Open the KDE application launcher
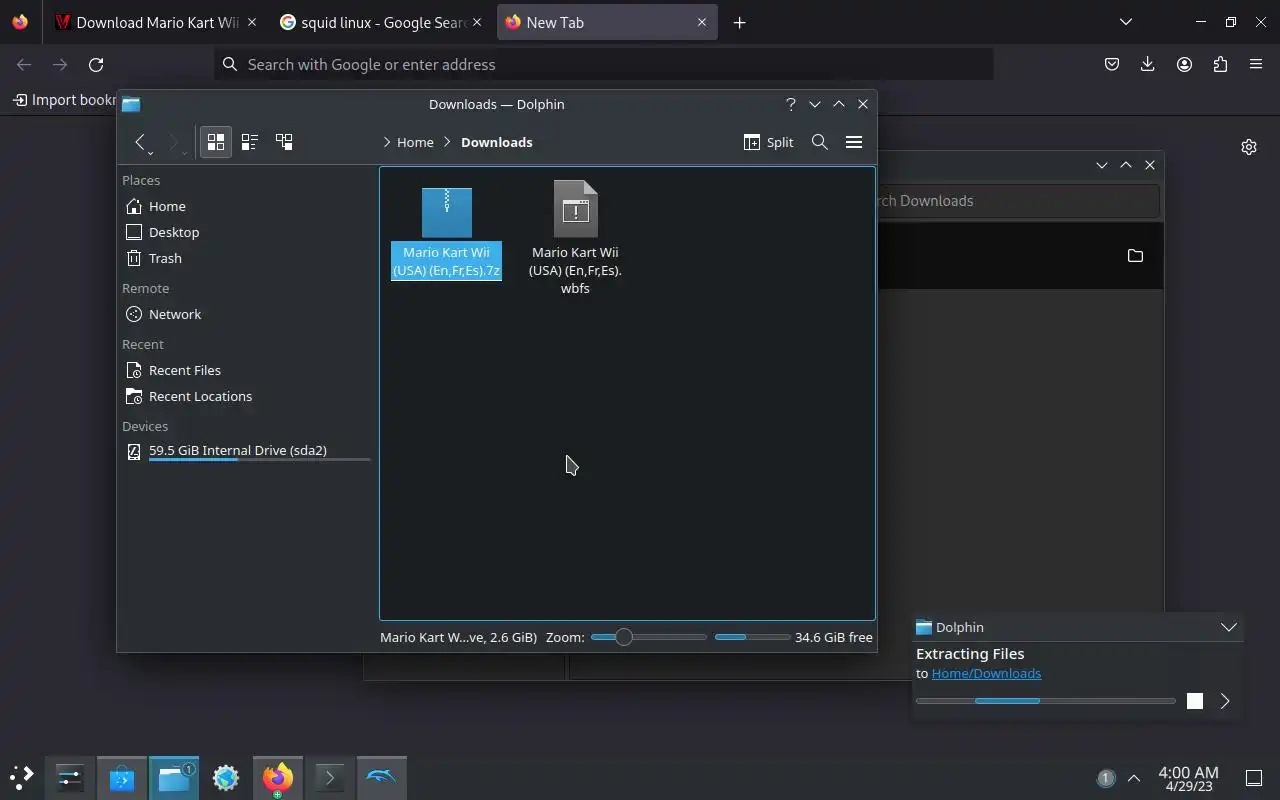Viewport: 1280px width, 800px height. (22, 777)
